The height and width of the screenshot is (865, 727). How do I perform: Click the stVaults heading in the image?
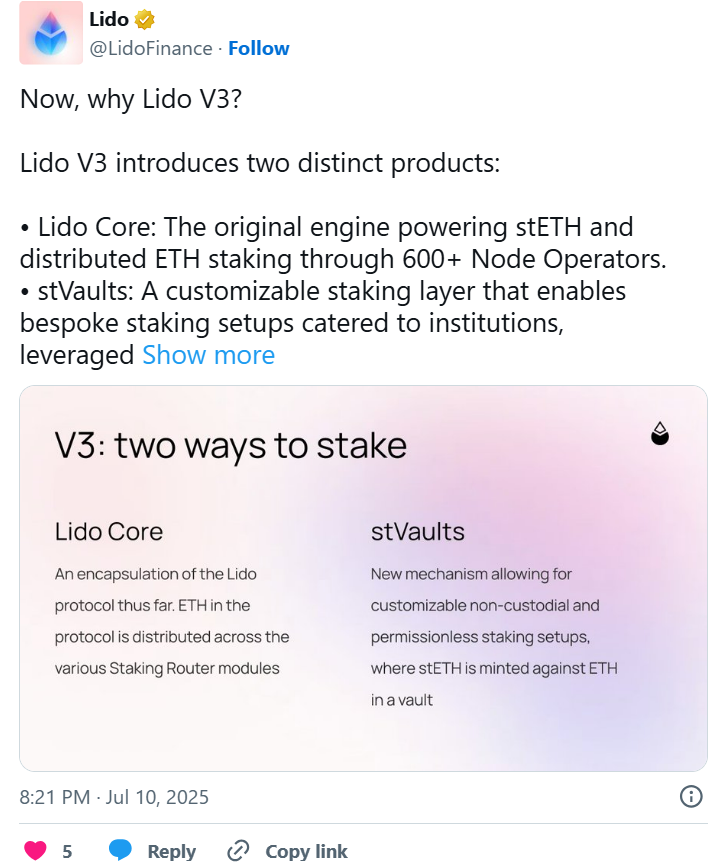pos(418,531)
